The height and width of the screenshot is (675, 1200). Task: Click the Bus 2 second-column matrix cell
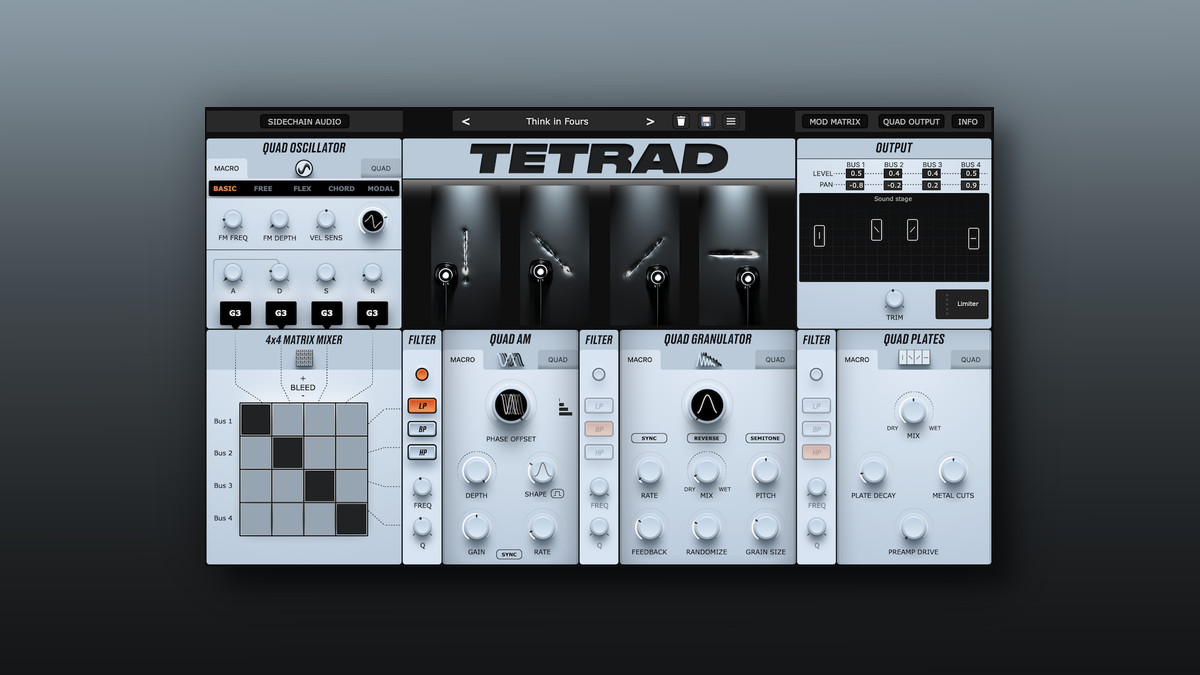point(288,452)
